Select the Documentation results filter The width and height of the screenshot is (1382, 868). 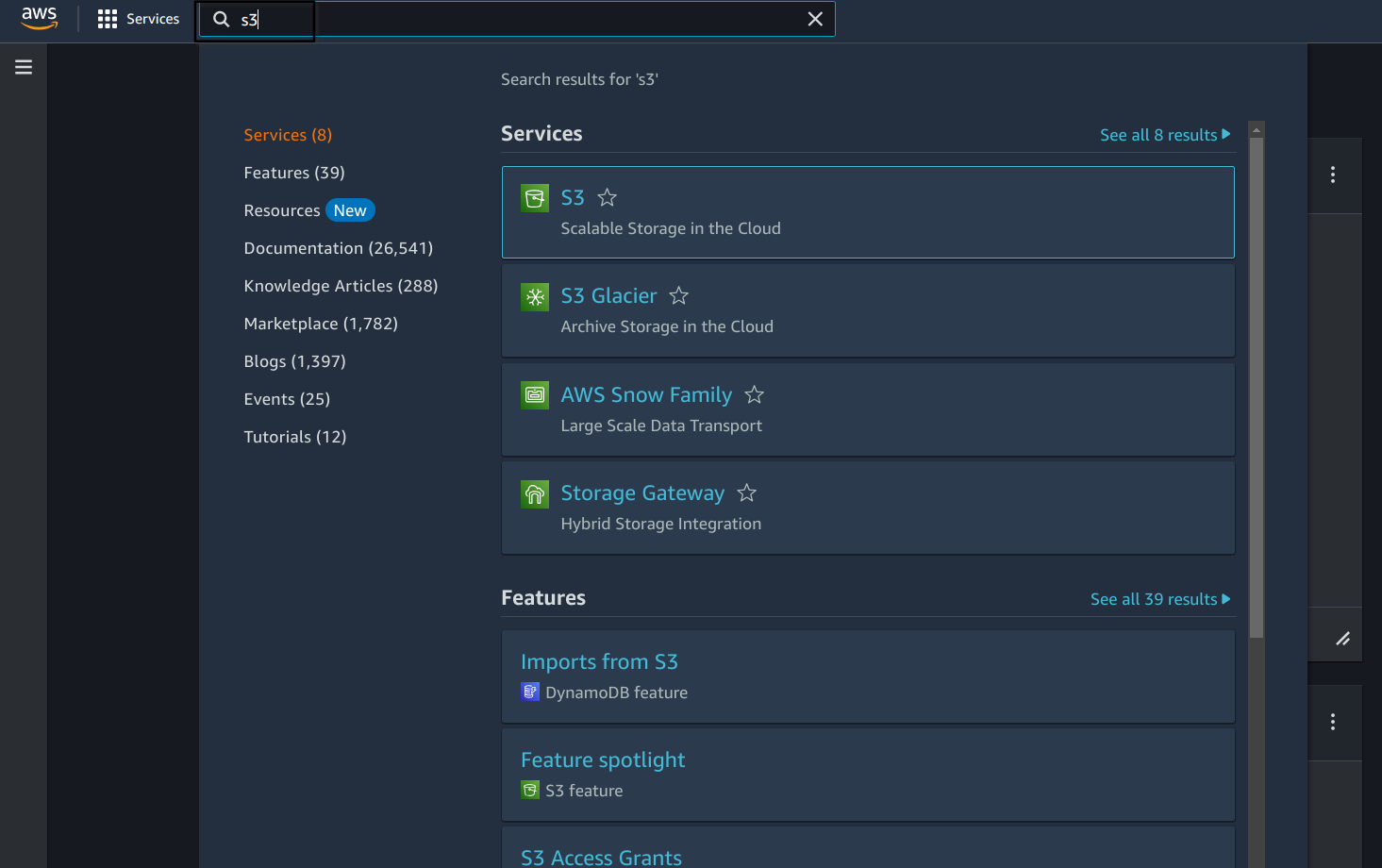tap(338, 247)
